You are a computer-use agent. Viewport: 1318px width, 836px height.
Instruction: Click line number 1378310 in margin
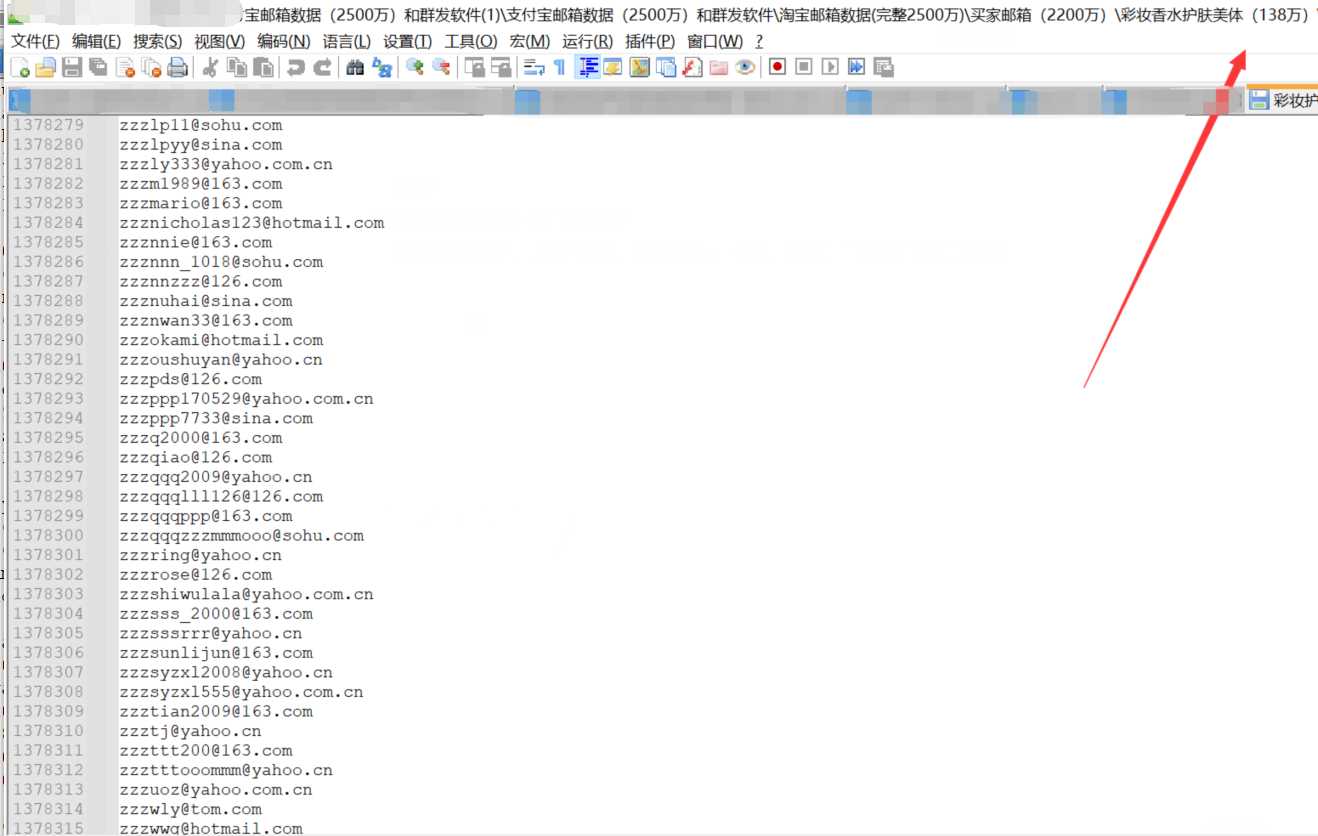point(49,731)
